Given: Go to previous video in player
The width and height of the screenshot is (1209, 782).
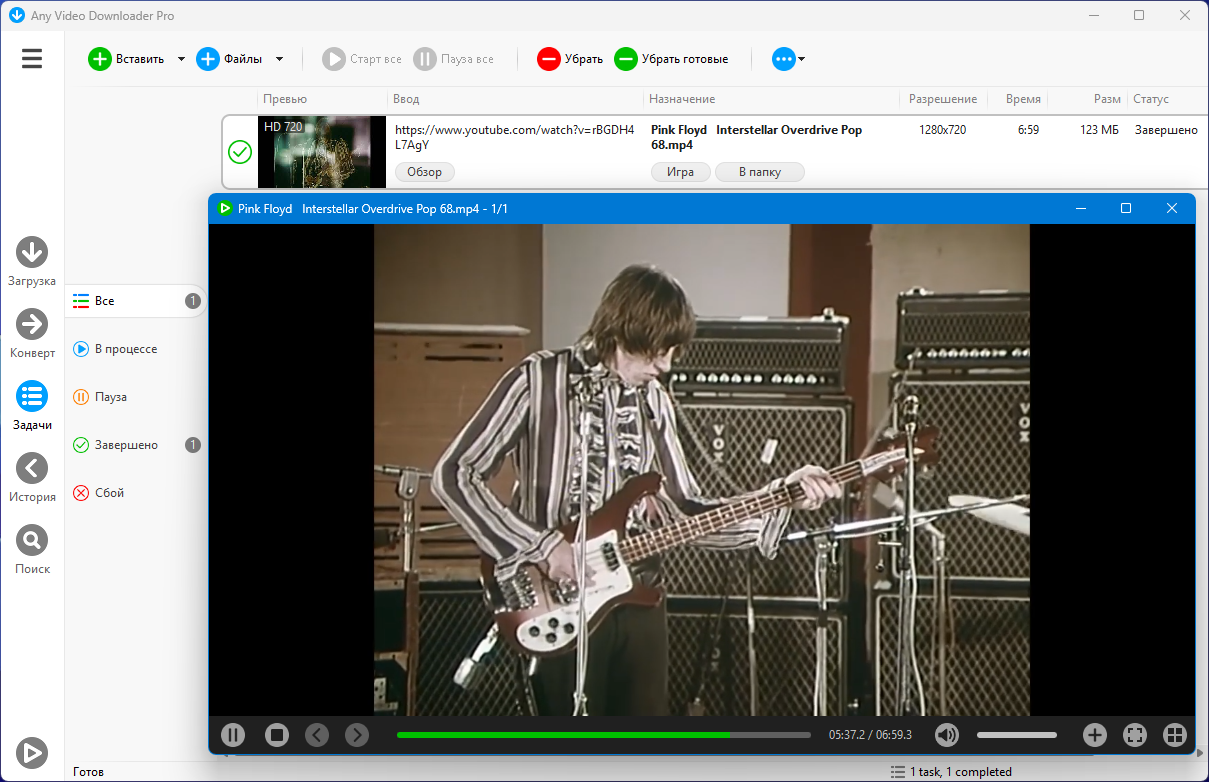Looking at the screenshot, I should (x=317, y=735).
